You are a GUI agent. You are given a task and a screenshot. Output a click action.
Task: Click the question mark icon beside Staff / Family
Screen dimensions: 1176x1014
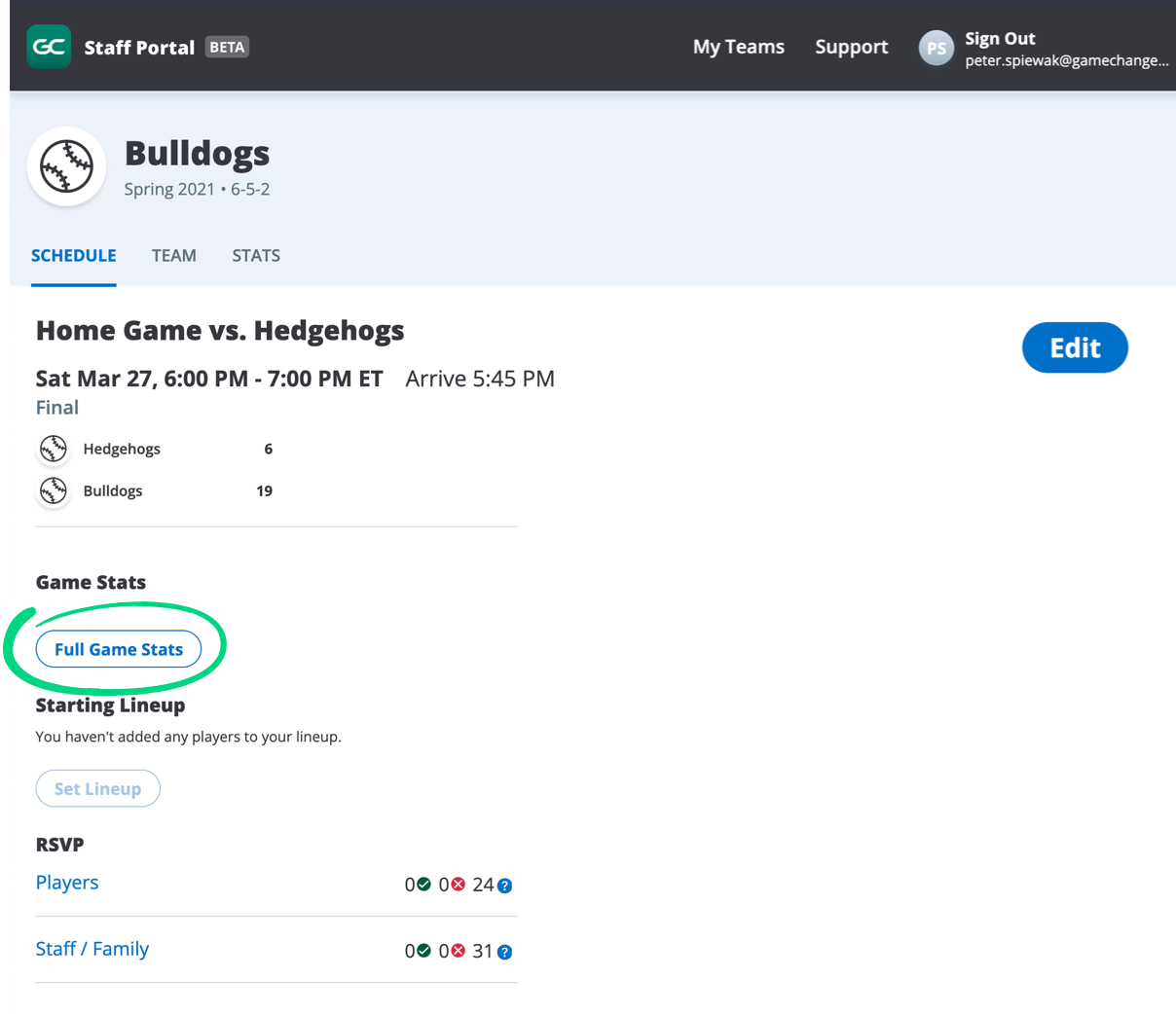point(503,951)
